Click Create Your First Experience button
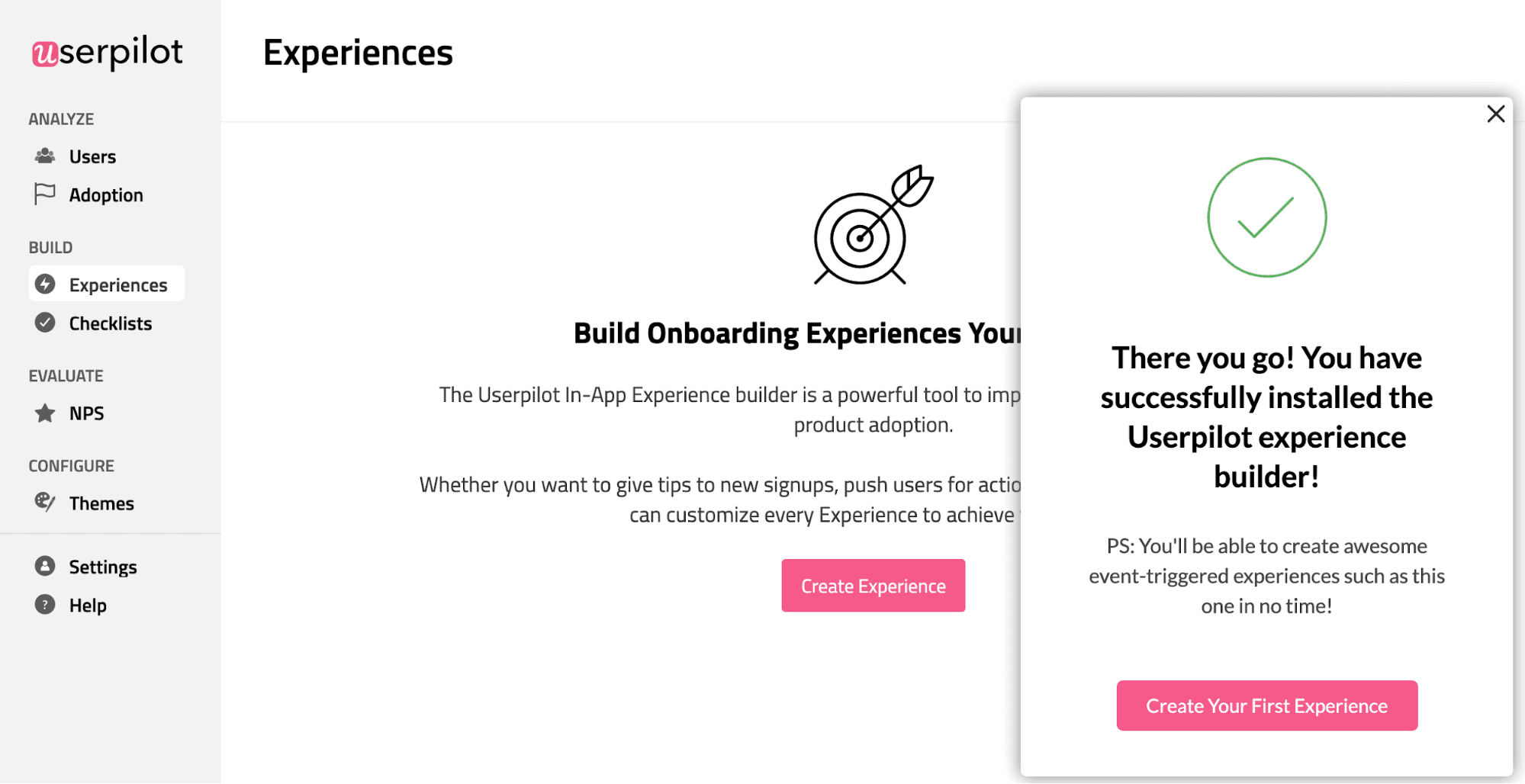 pyautogui.click(x=1266, y=705)
